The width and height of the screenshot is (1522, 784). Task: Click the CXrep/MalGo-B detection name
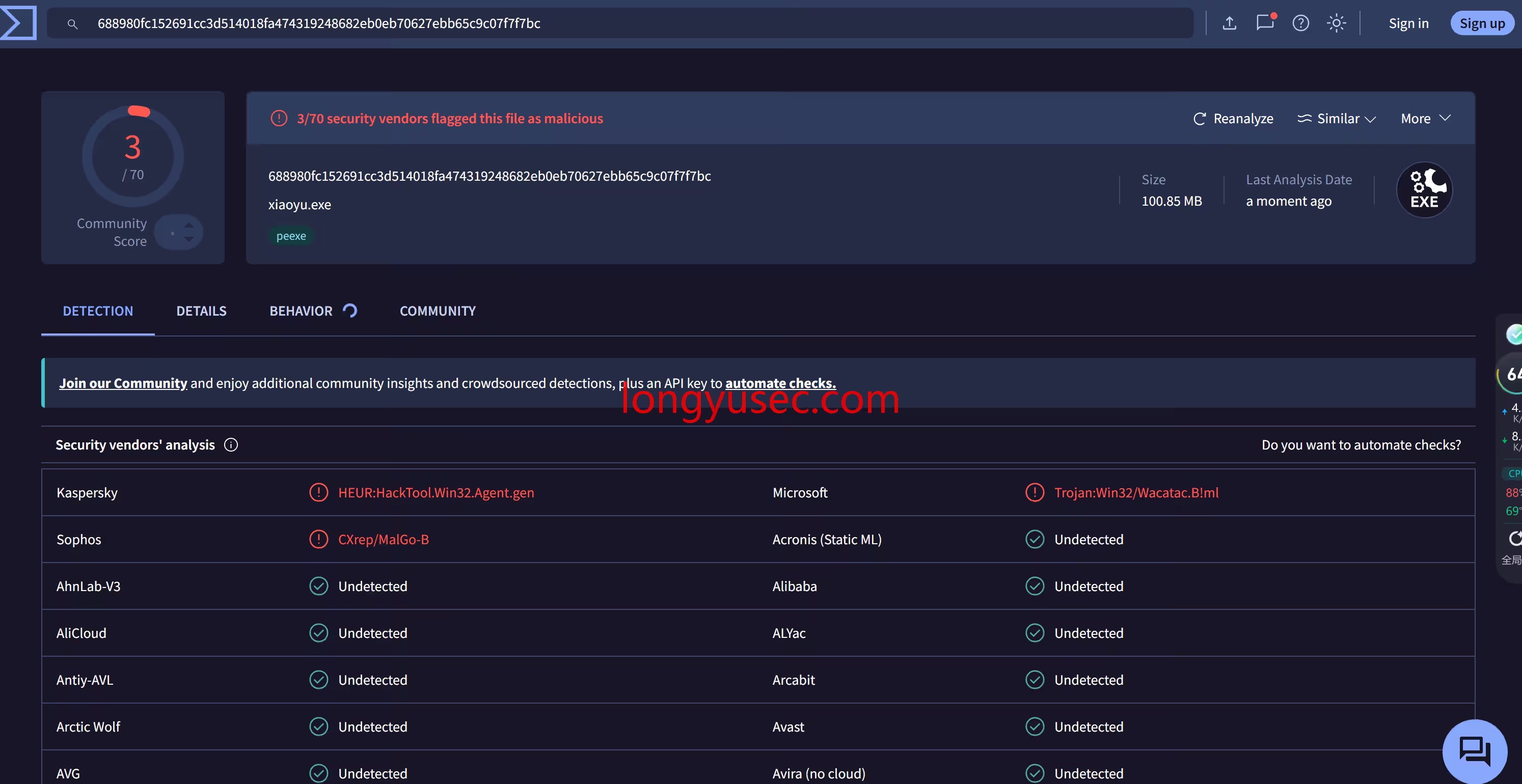[384, 539]
